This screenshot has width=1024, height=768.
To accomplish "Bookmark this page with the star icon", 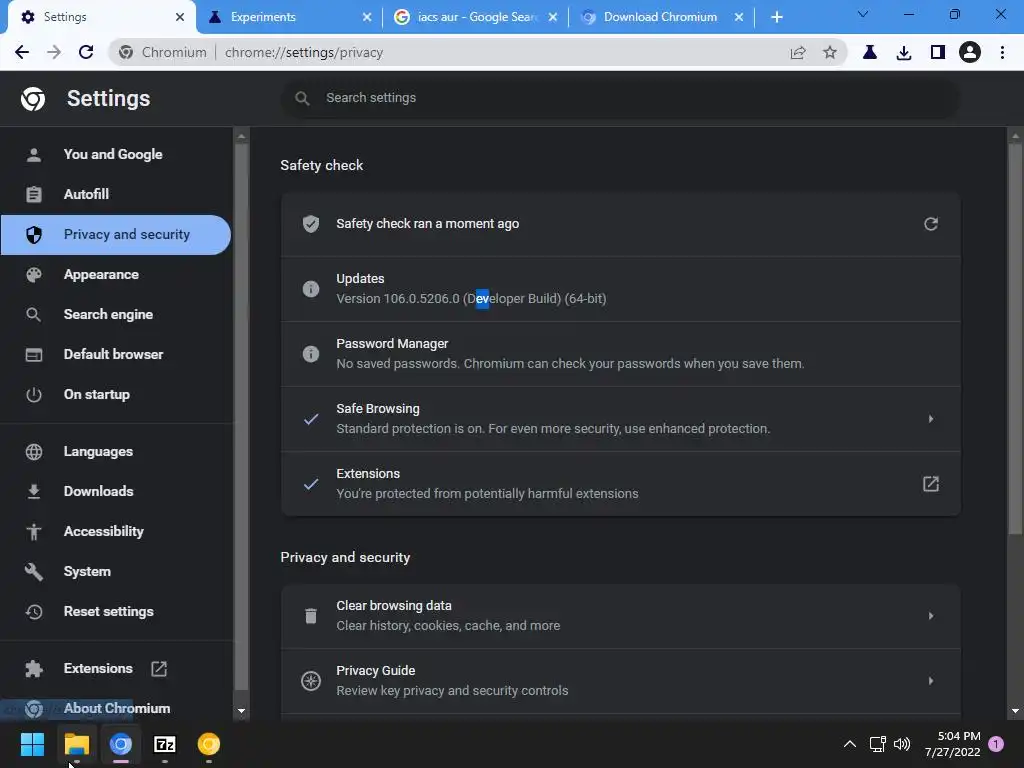I will [829, 52].
